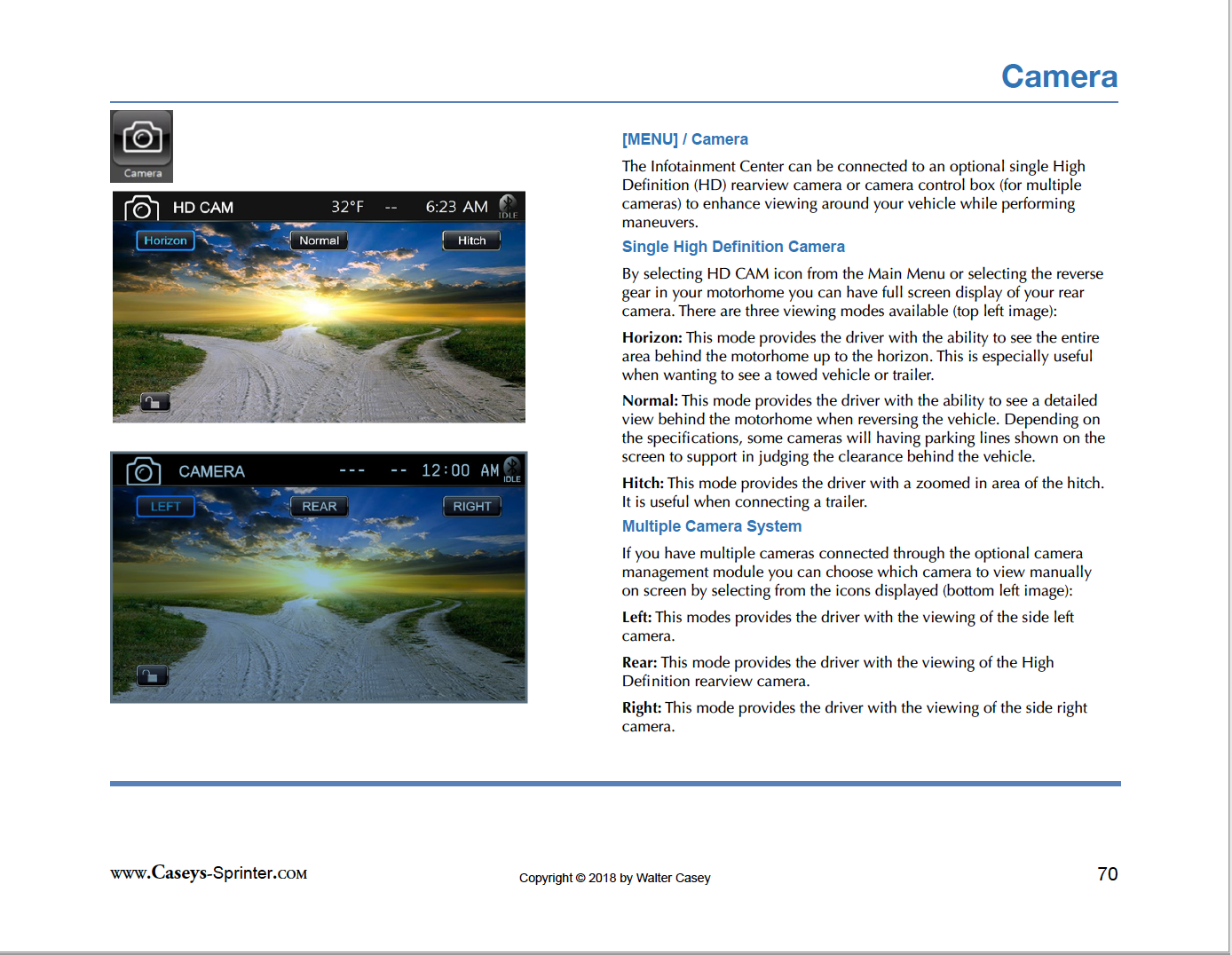Click Bluetooth IDLE icon in HD CAM screen
Screen dimensions: 1232x955
pos(508,206)
